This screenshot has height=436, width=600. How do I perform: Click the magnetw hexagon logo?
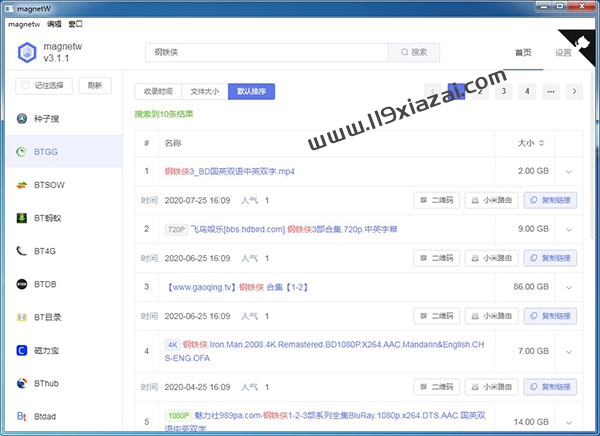tap(27, 52)
